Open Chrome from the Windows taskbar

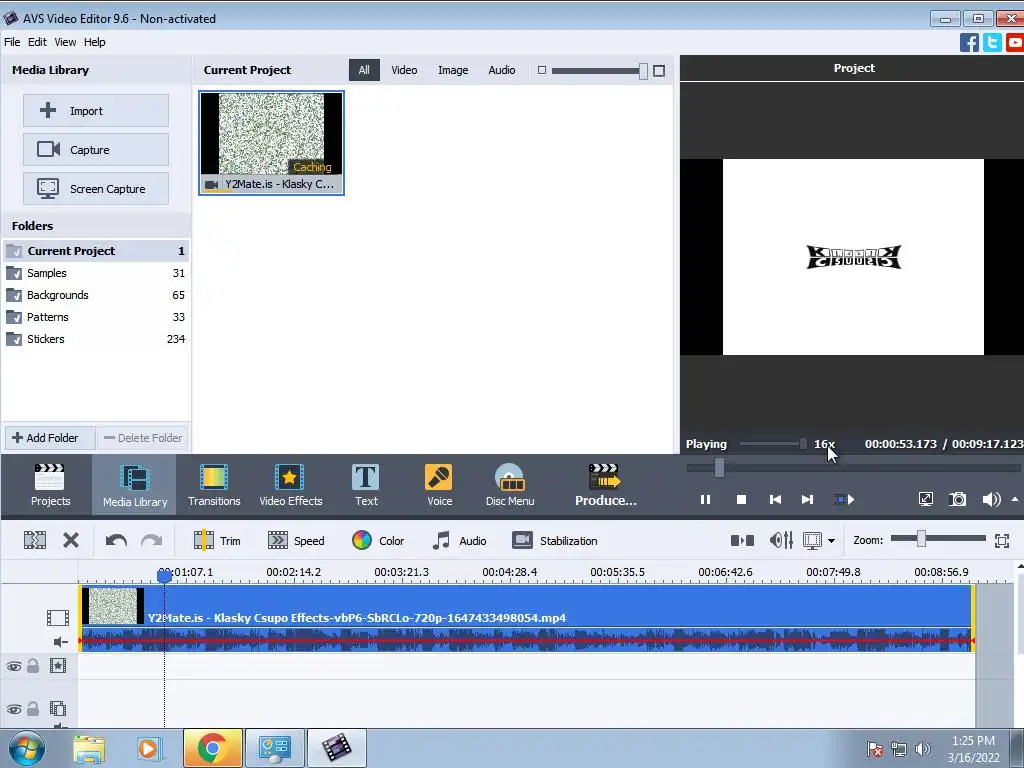tap(212, 748)
